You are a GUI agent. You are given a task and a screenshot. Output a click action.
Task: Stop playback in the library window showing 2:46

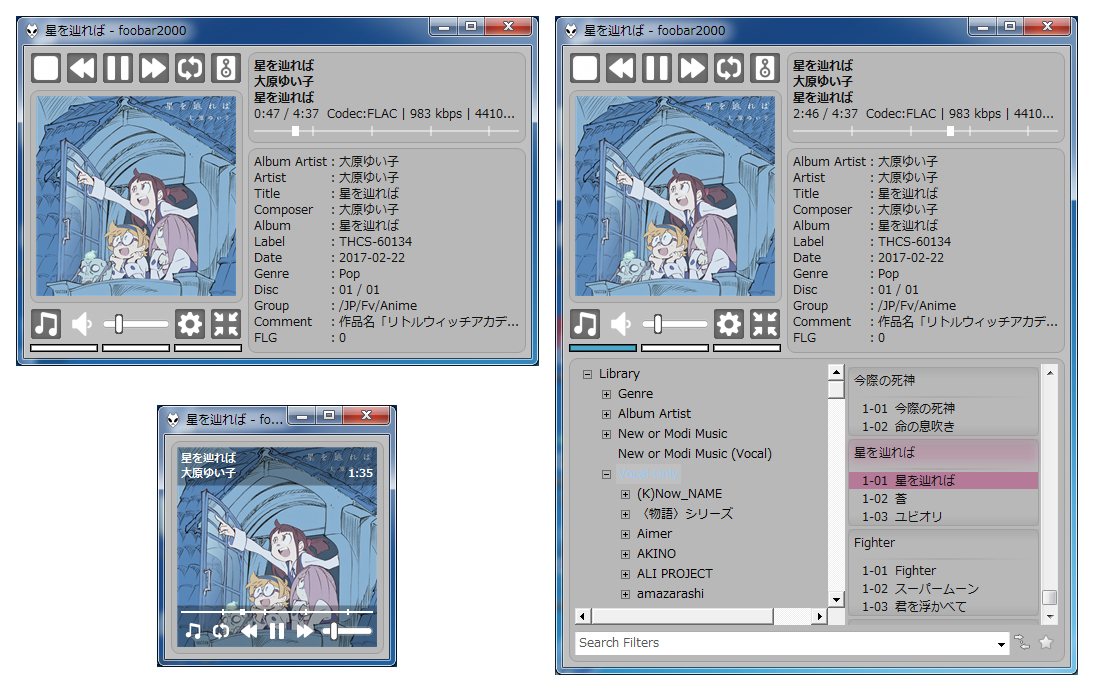tap(585, 68)
